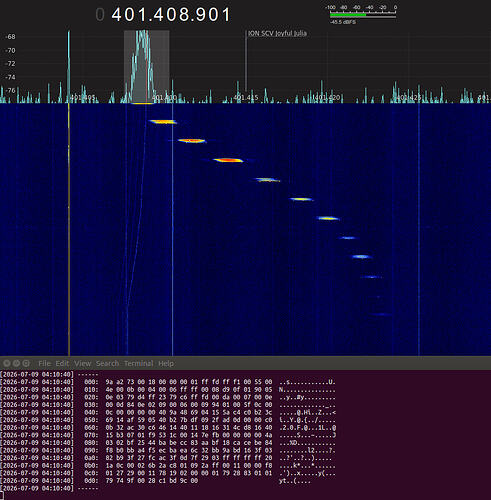Screen dimensions: 491x500
Task: Open the terminal Search menu
Action: click(x=107, y=363)
